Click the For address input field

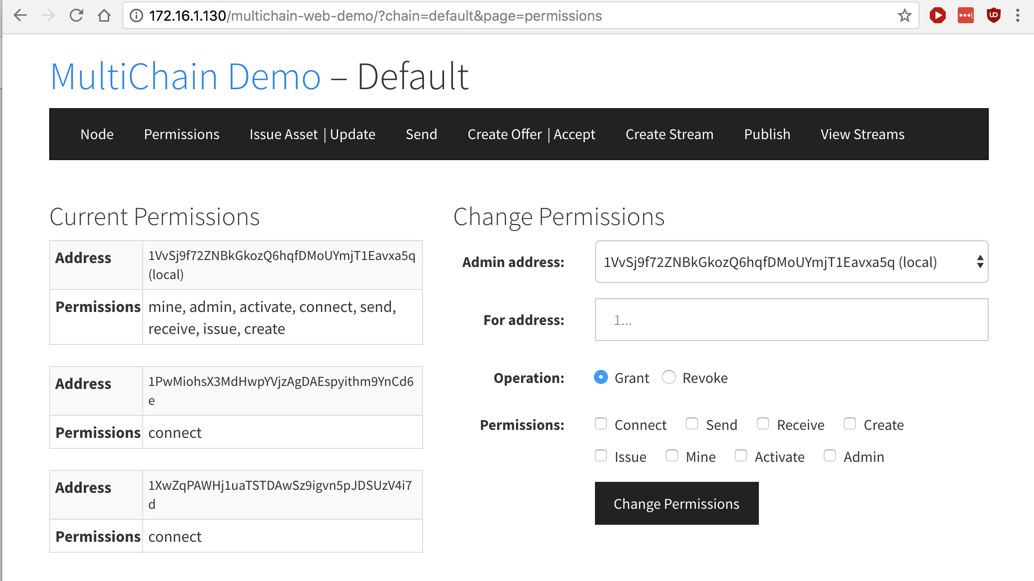[x=791, y=320]
